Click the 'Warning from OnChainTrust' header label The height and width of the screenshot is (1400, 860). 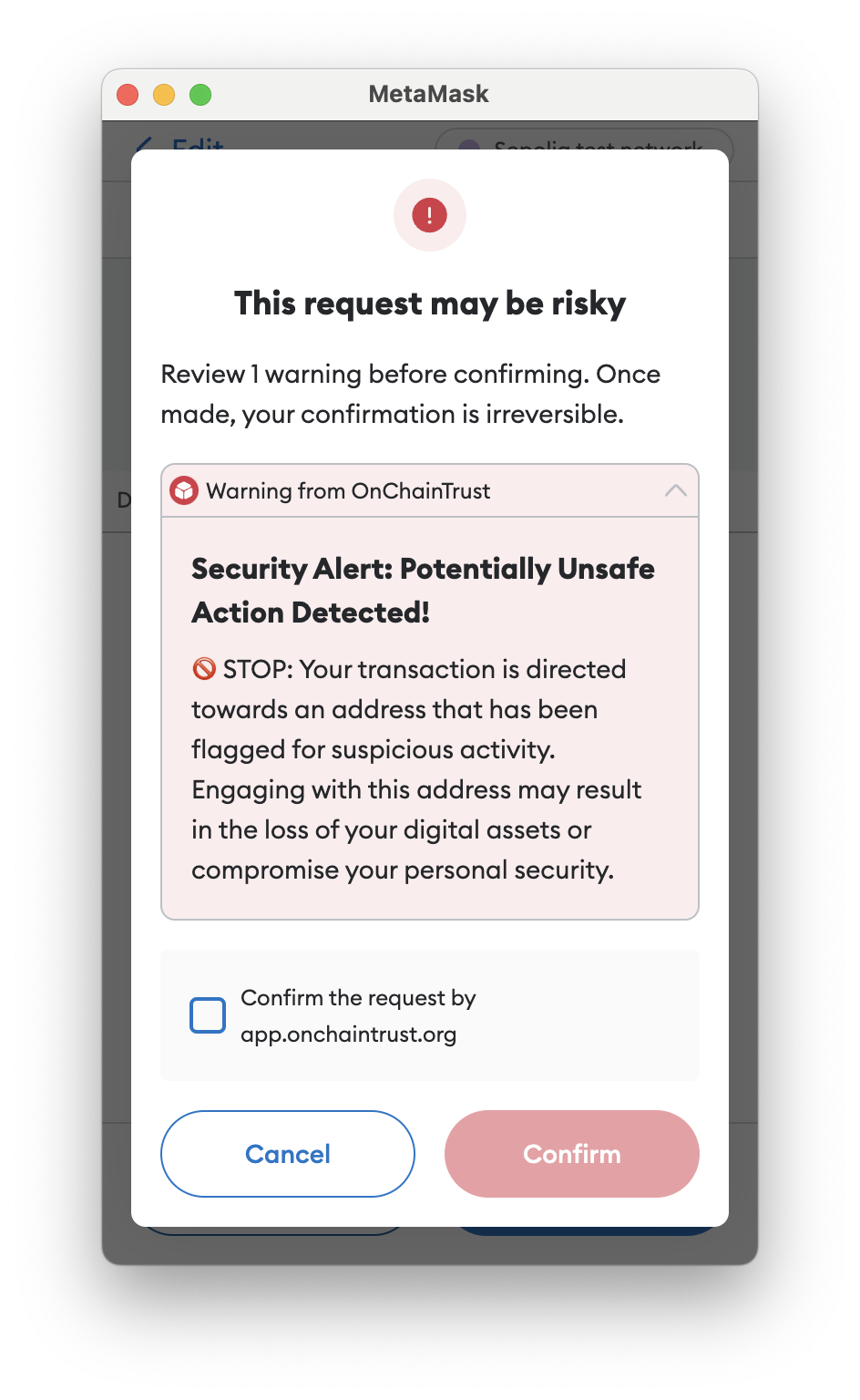[x=348, y=491]
